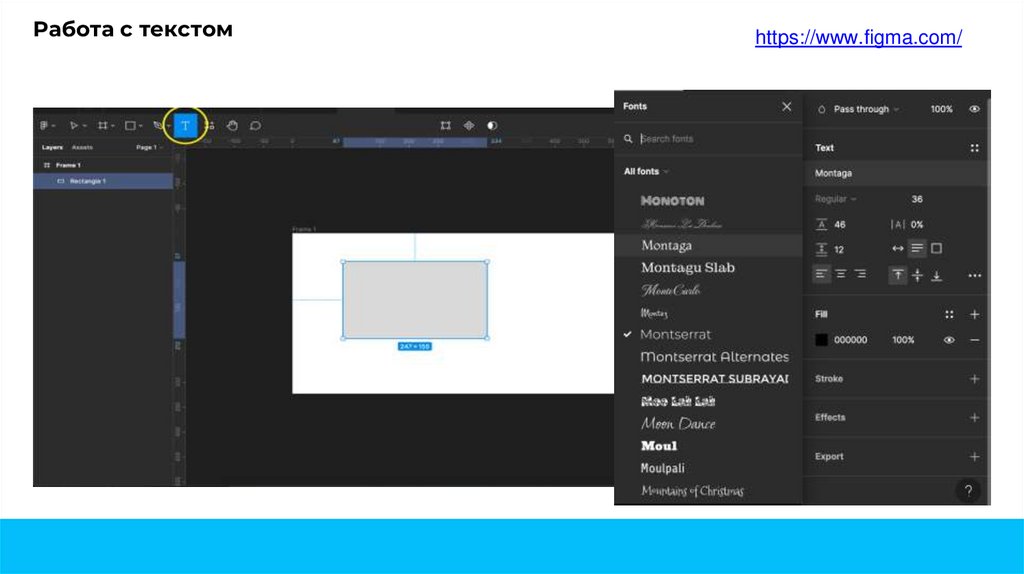Click in the Search fonts field

[x=709, y=139]
